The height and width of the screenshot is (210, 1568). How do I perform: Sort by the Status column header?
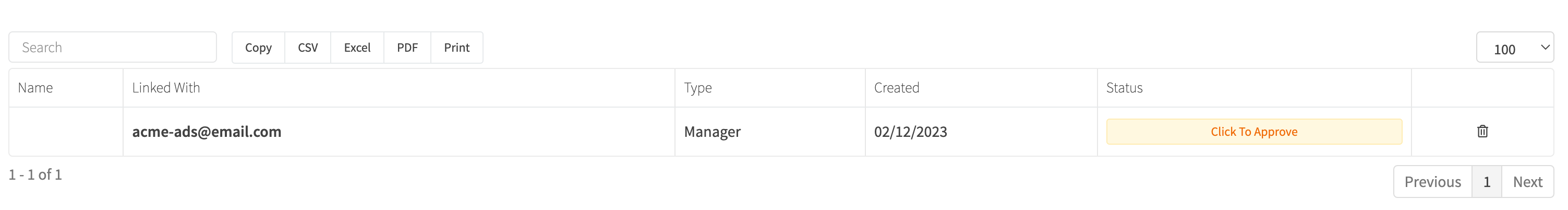[x=1124, y=88]
